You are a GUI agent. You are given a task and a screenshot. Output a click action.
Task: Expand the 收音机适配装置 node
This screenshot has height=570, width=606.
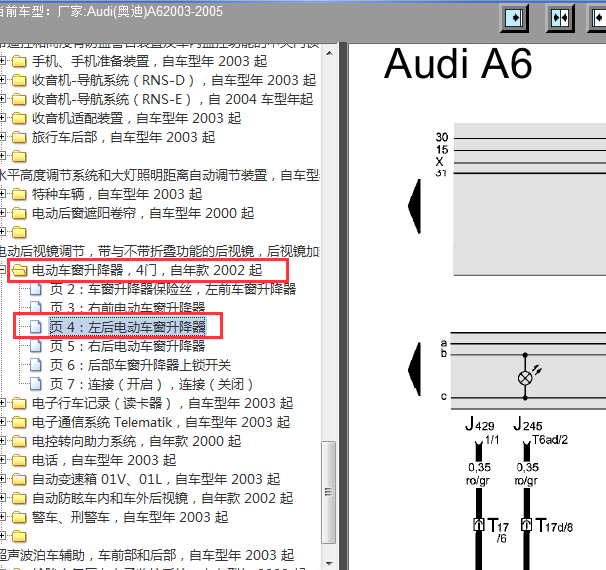point(2,118)
